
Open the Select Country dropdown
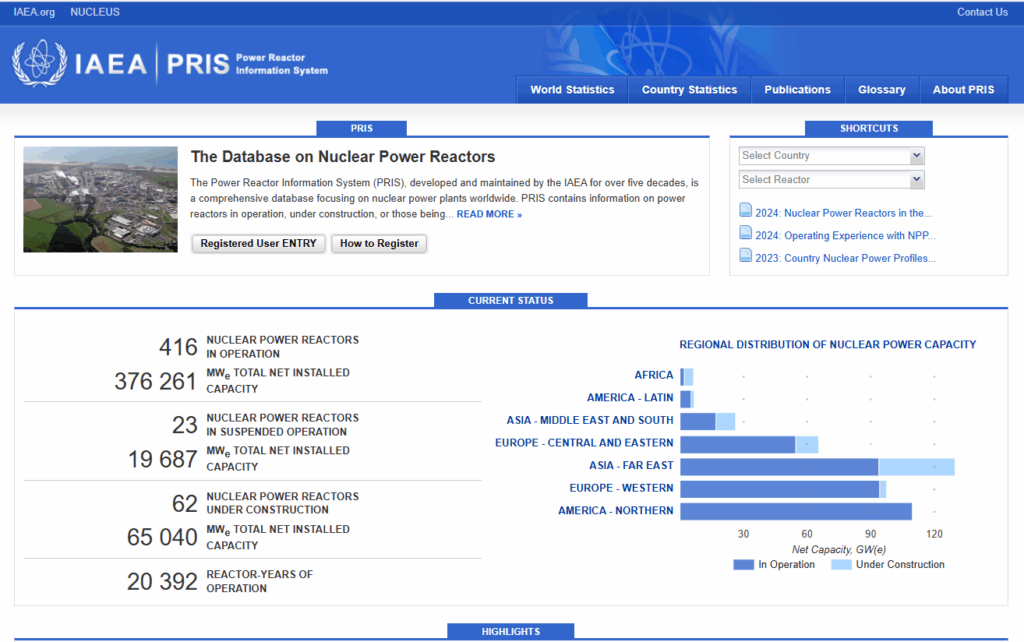831,156
